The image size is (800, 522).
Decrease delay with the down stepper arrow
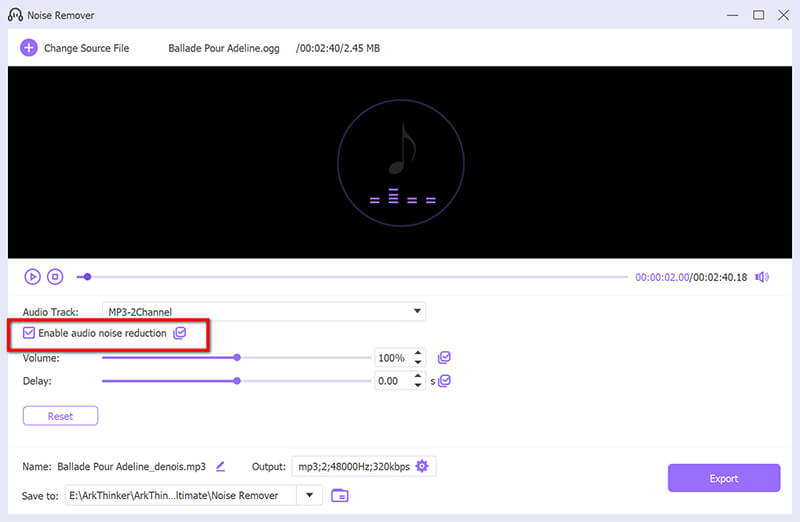(418, 385)
